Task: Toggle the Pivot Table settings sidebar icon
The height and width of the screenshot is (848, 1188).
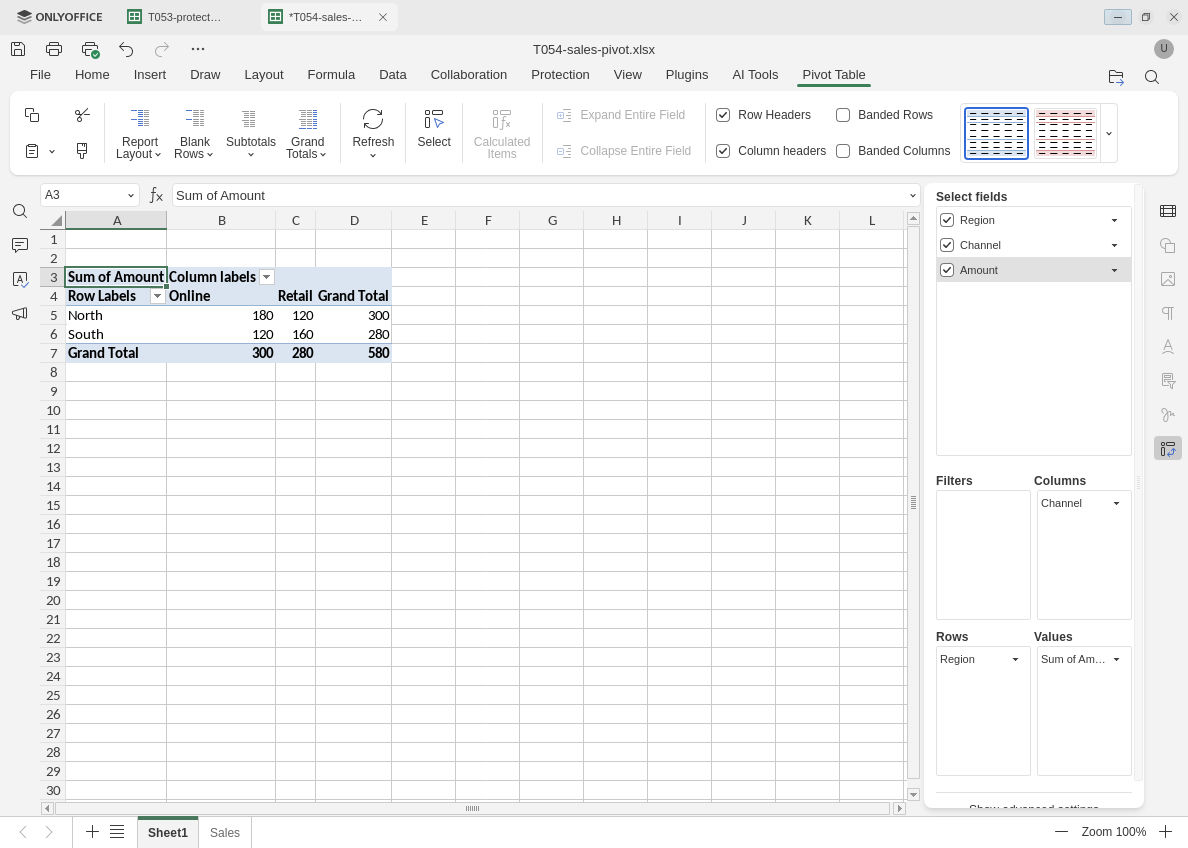Action: tap(1168, 449)
